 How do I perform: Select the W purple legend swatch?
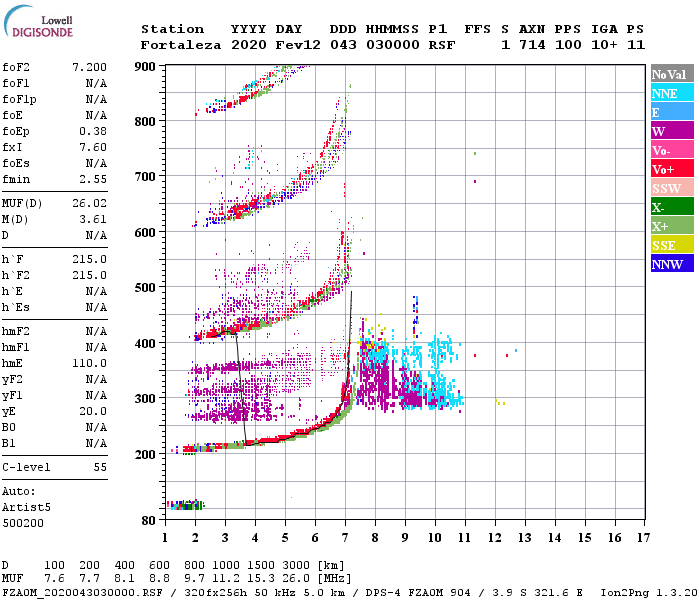click(672, 131)
